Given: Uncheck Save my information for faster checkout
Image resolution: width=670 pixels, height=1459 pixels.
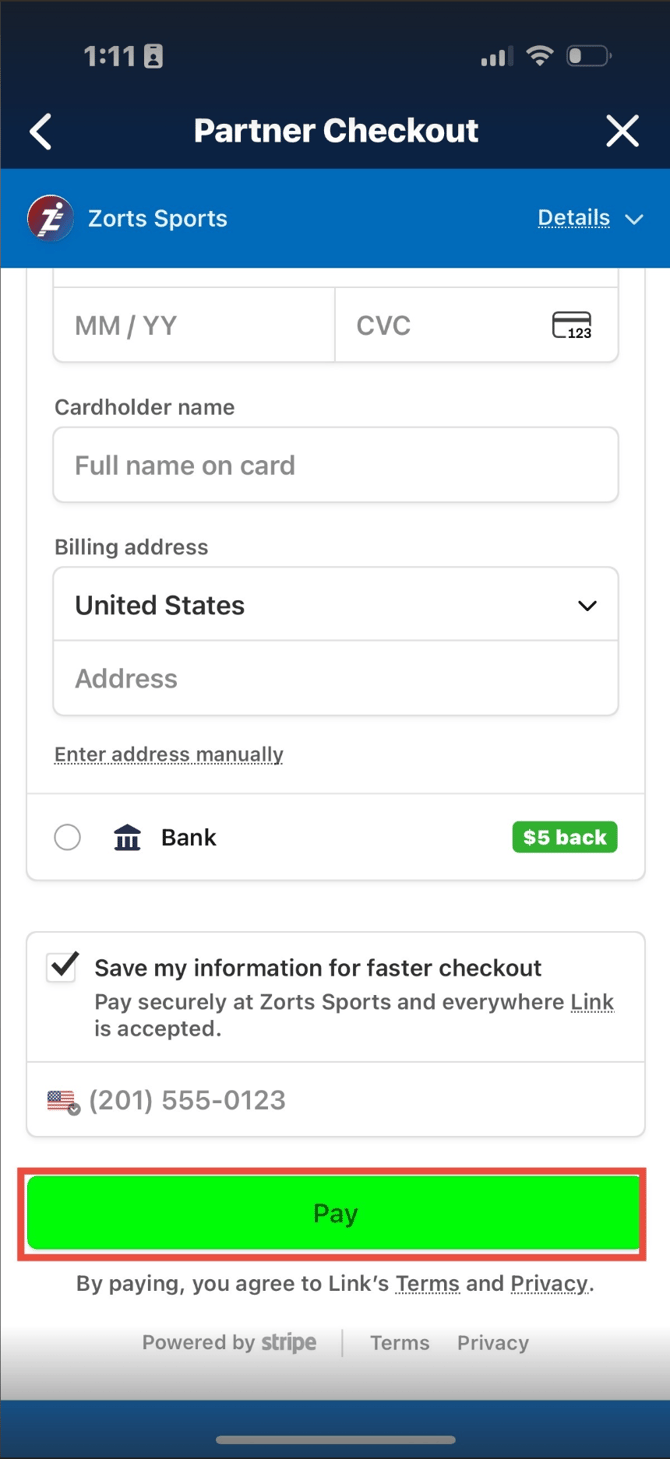Looking at the screenshot, I should coord(62,967).
